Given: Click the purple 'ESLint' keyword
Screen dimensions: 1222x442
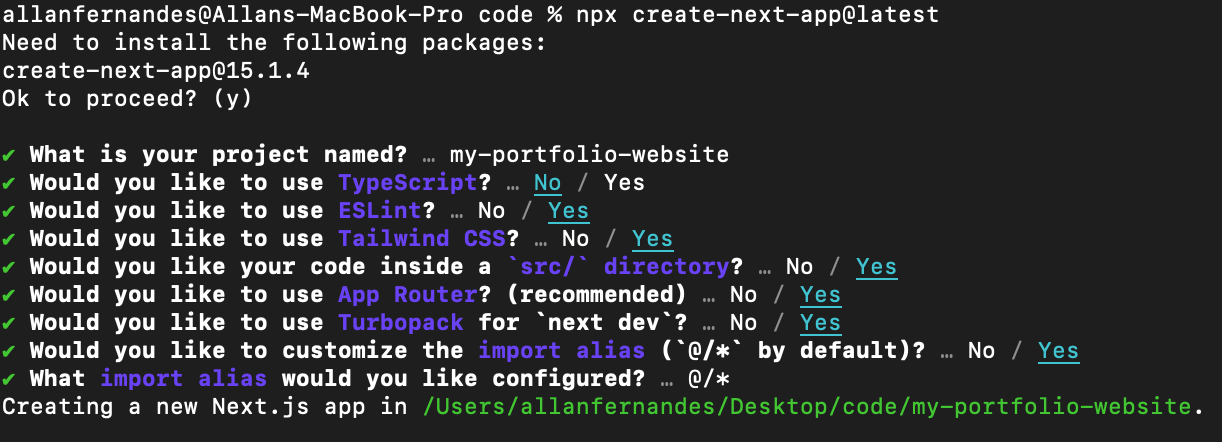Looking at the screenshot, I should pos(380,211).
